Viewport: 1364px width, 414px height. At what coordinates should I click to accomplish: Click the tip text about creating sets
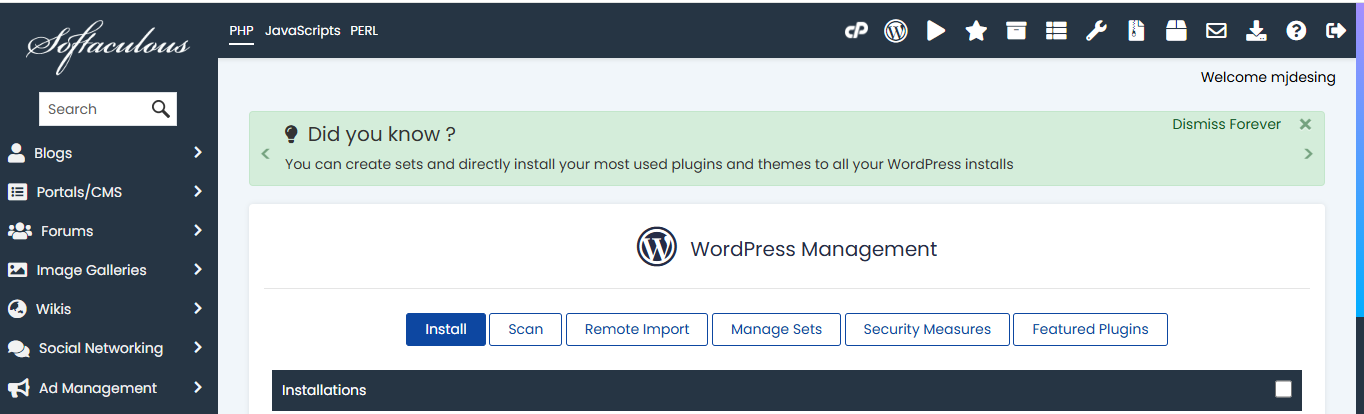tap(649, 164)
